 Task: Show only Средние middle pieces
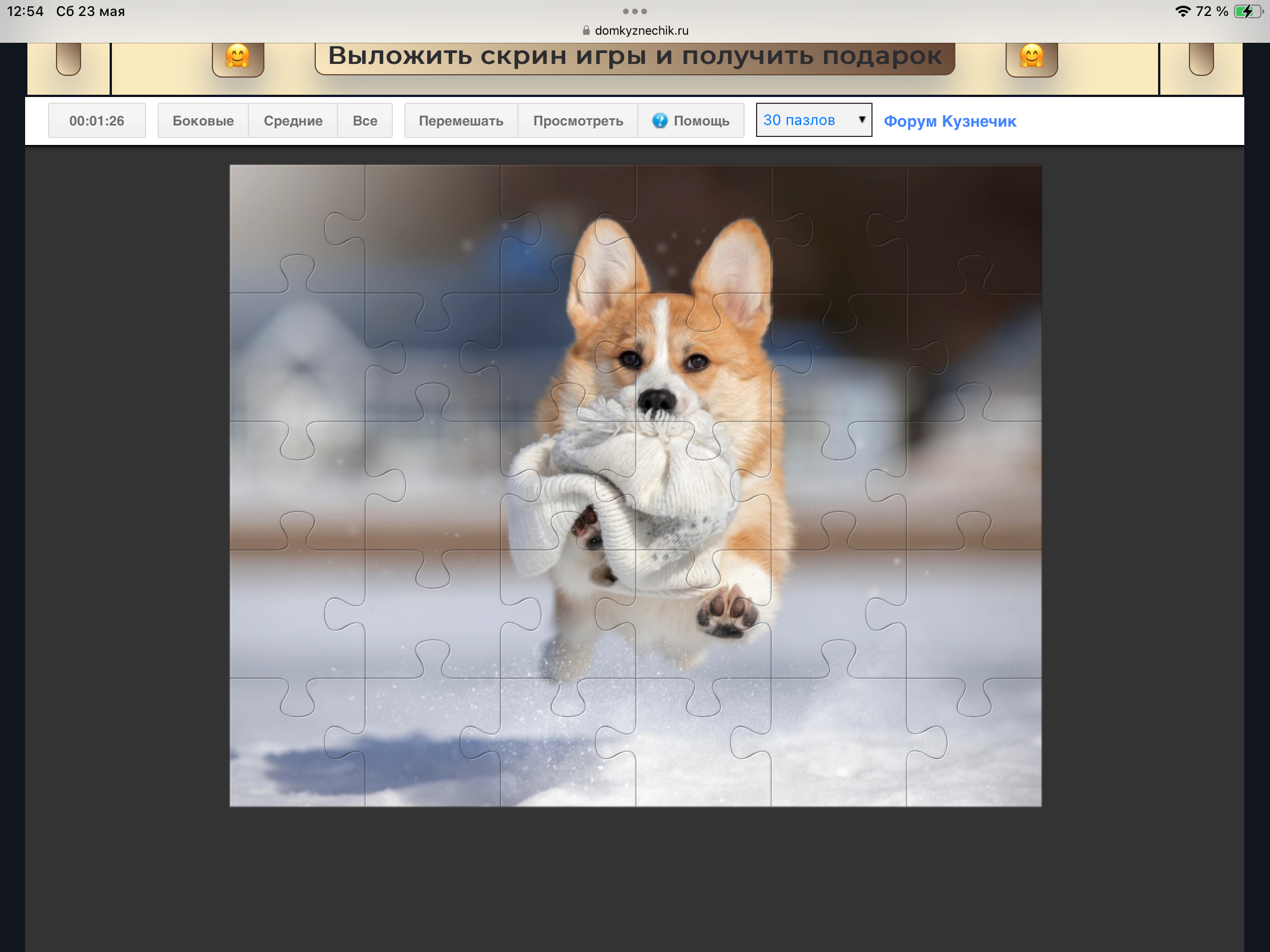click(x=293, y=120)
